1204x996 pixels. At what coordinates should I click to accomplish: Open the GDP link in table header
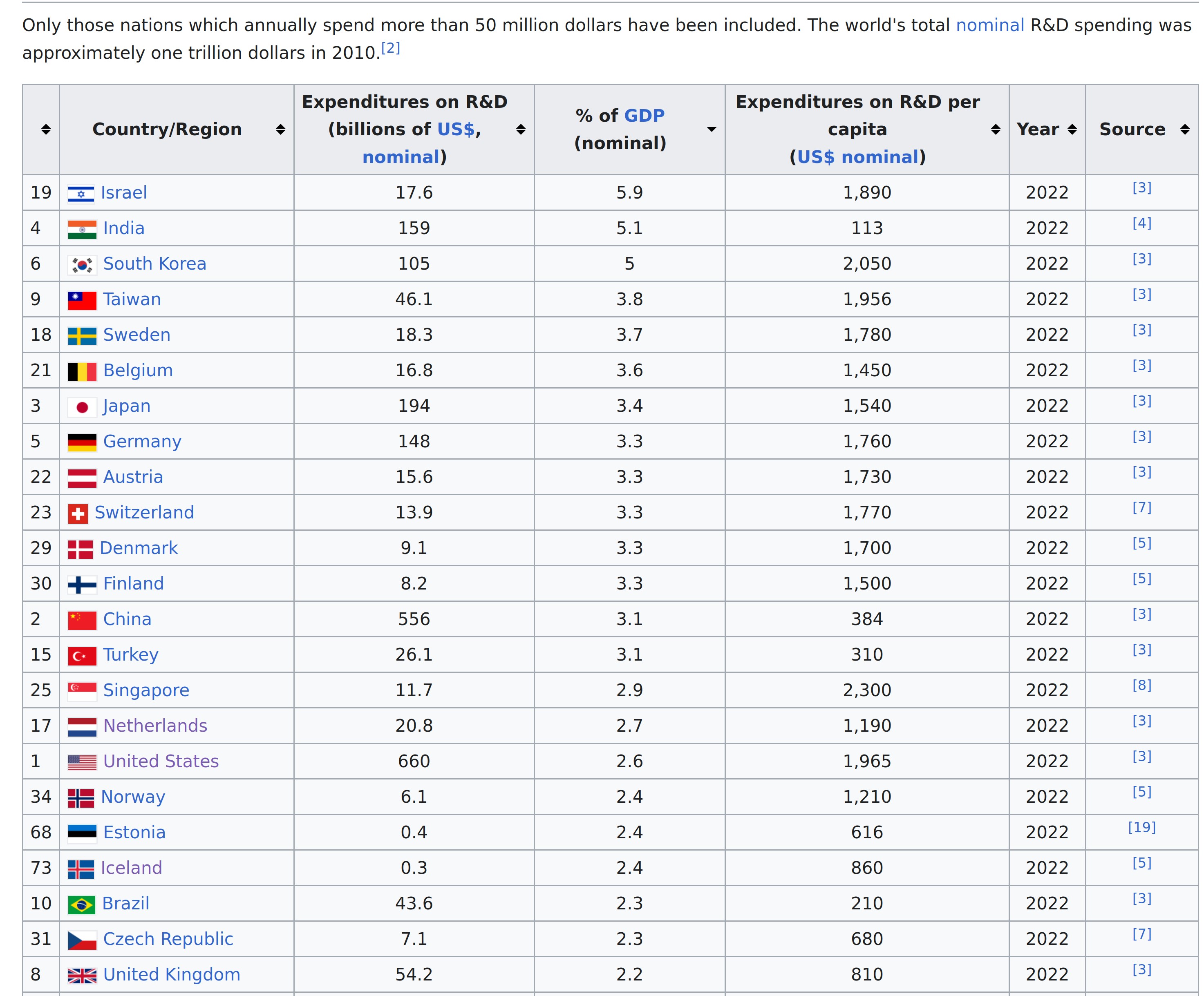click(644, 116)
